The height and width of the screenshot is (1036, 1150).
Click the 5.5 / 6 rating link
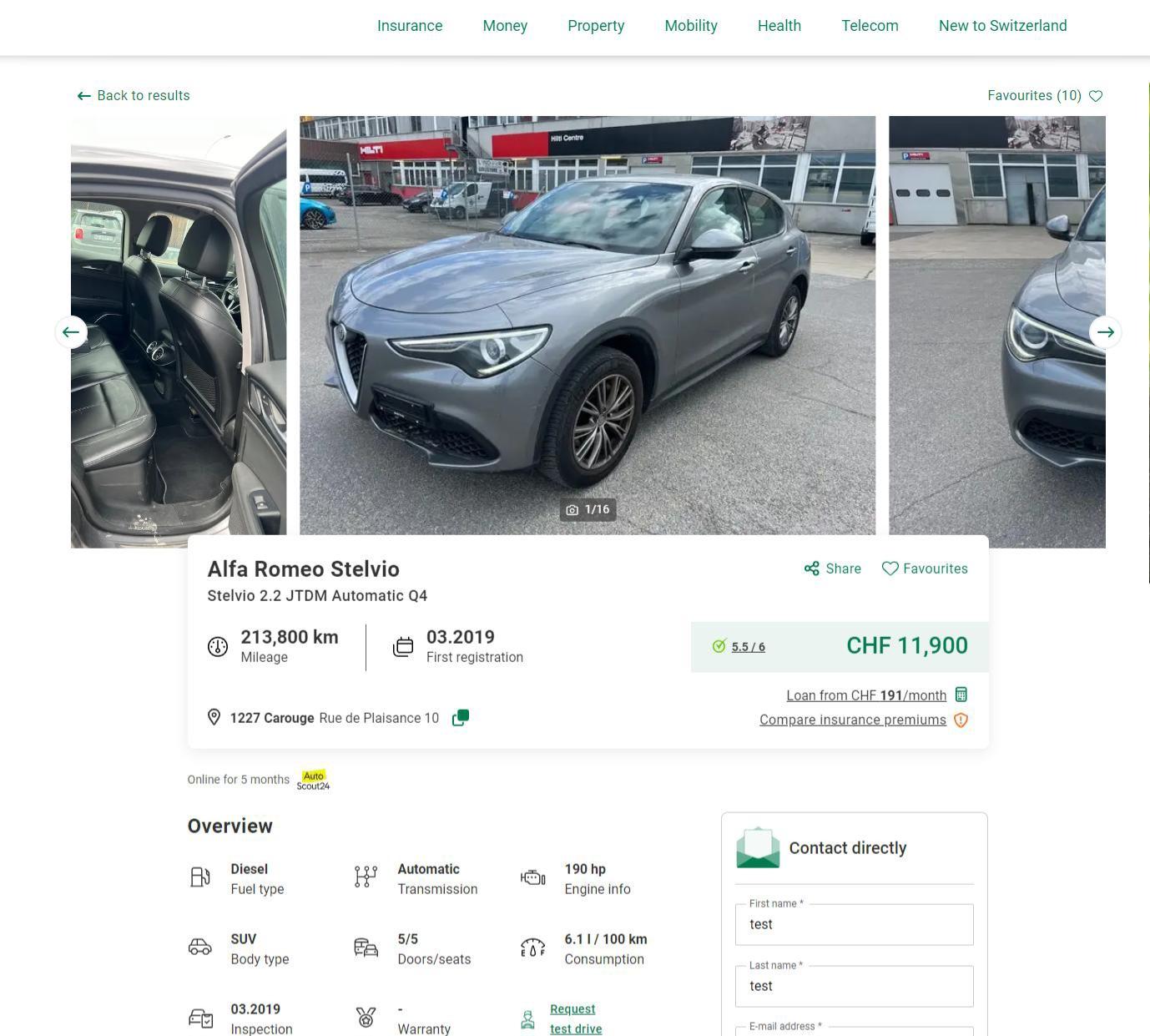(748, 647)
